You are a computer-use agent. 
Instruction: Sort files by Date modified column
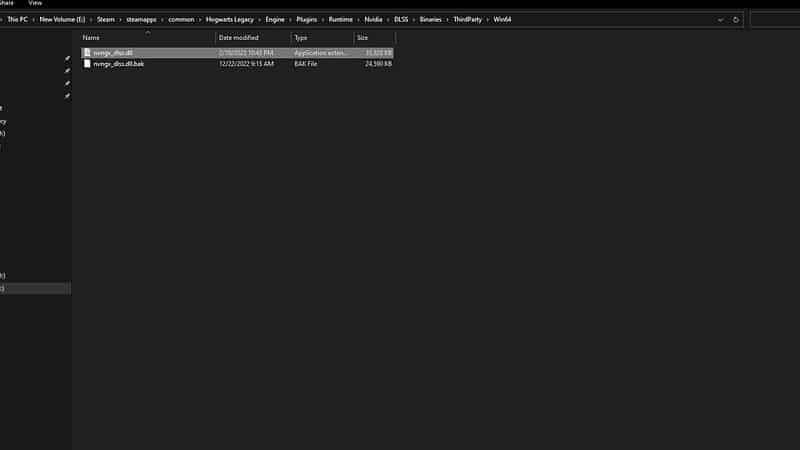pos(239,37)
